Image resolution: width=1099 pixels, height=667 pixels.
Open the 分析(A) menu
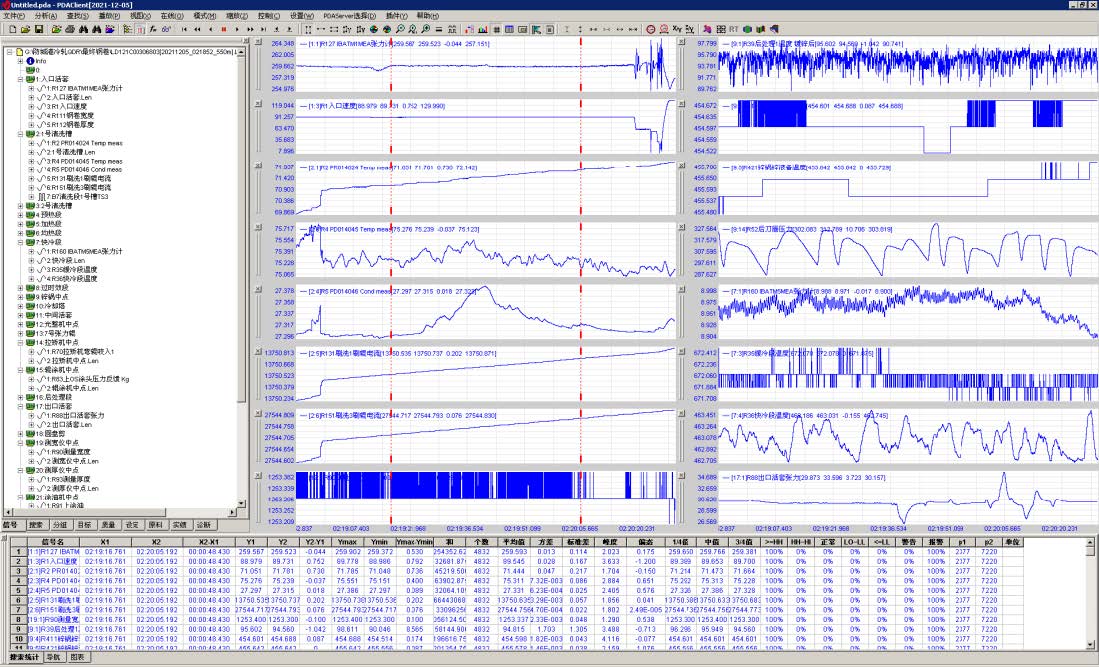[x=46, y=16]
